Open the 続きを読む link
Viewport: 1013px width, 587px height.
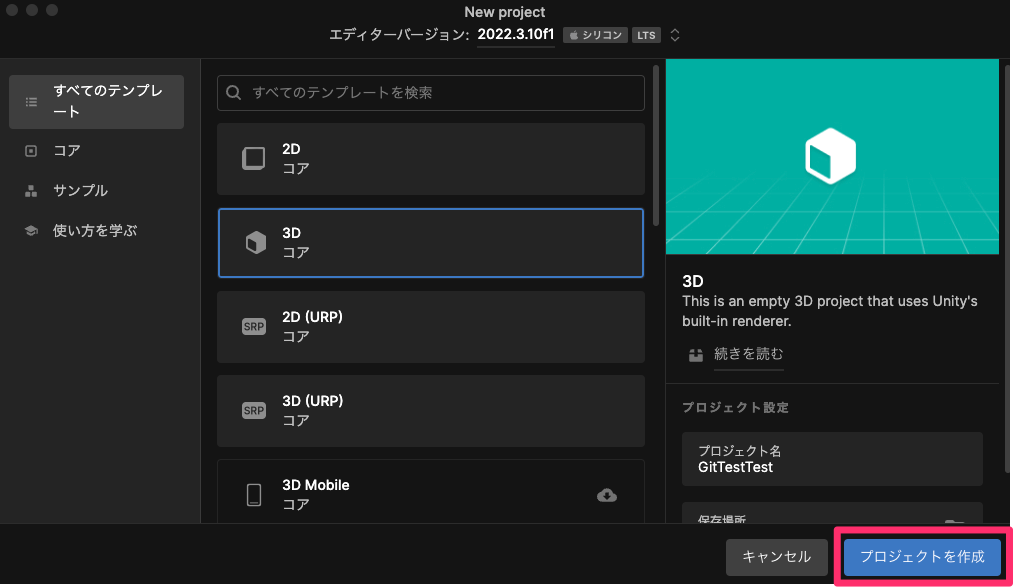pos(748,354)
